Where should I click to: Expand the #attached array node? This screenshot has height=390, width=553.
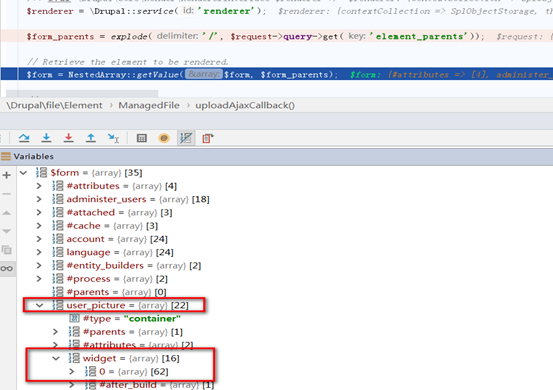pyautogui.click(x=39, y=213)
